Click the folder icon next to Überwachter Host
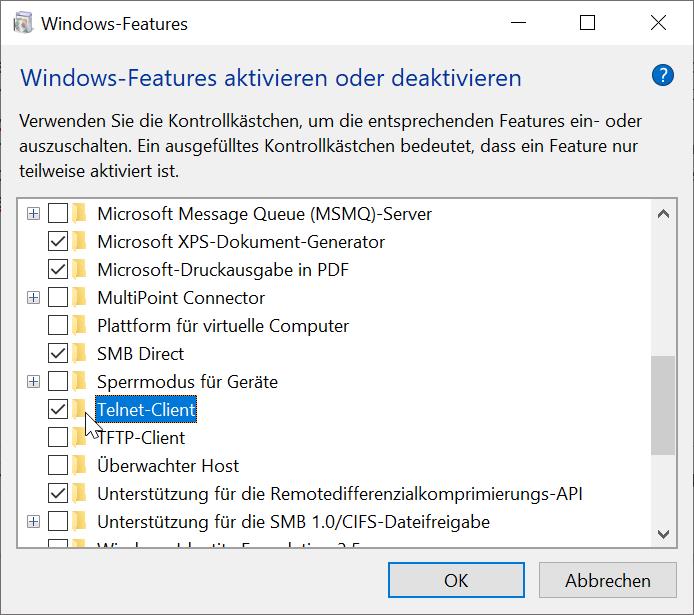This screenshot has width=694, height=615. click(80, 465)
